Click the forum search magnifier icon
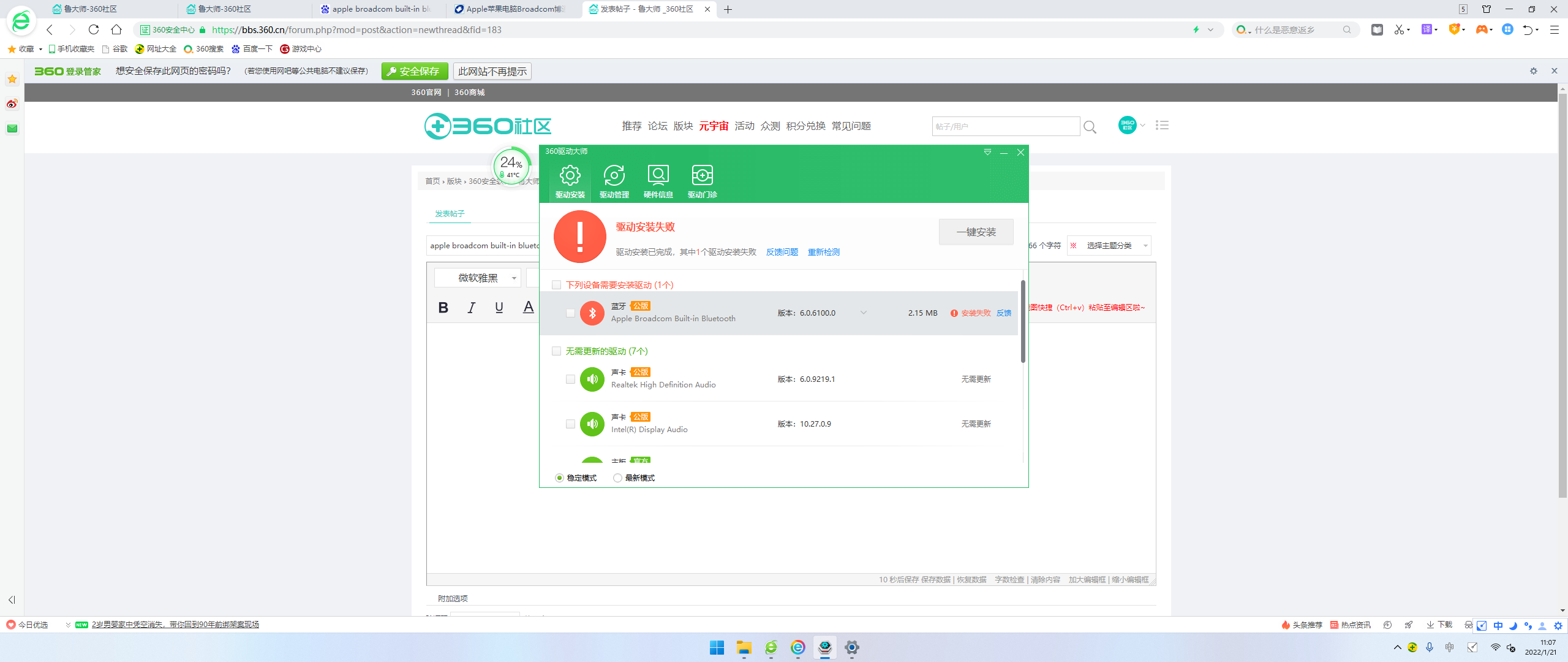1568x662 pixels. coord(1090,127)
